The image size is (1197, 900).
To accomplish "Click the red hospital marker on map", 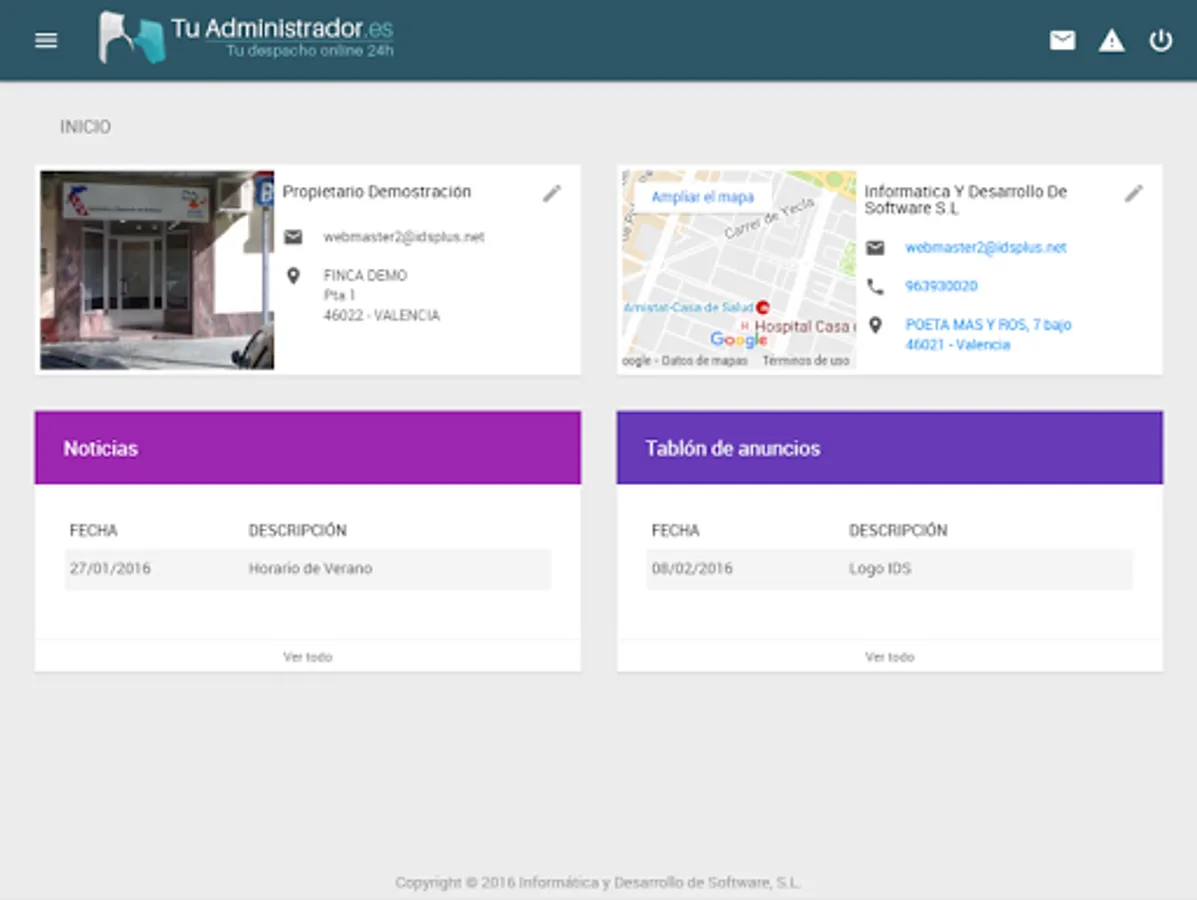I will [x=762, y=308].
